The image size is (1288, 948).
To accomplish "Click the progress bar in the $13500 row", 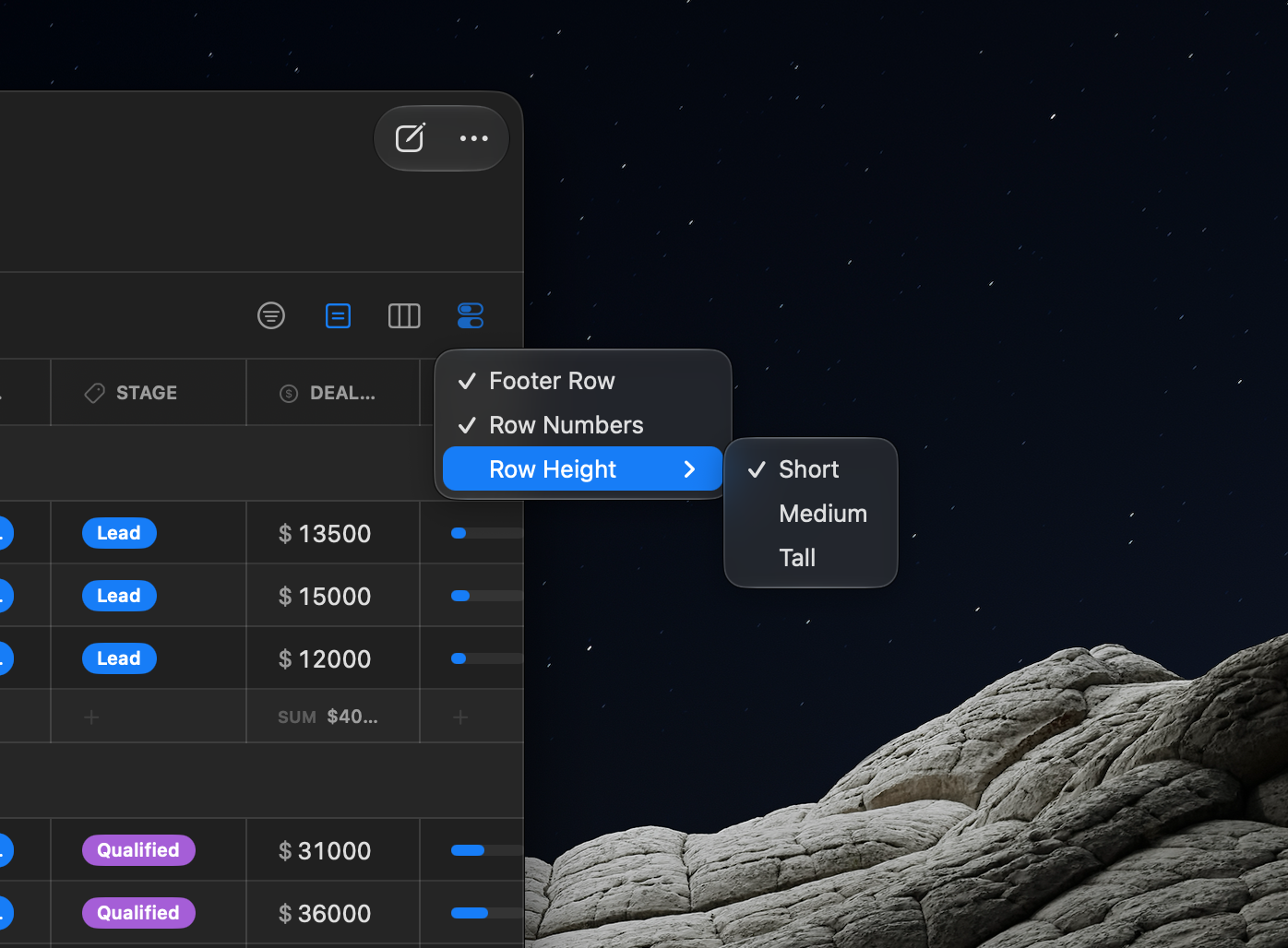I will [x=487, y=533].
